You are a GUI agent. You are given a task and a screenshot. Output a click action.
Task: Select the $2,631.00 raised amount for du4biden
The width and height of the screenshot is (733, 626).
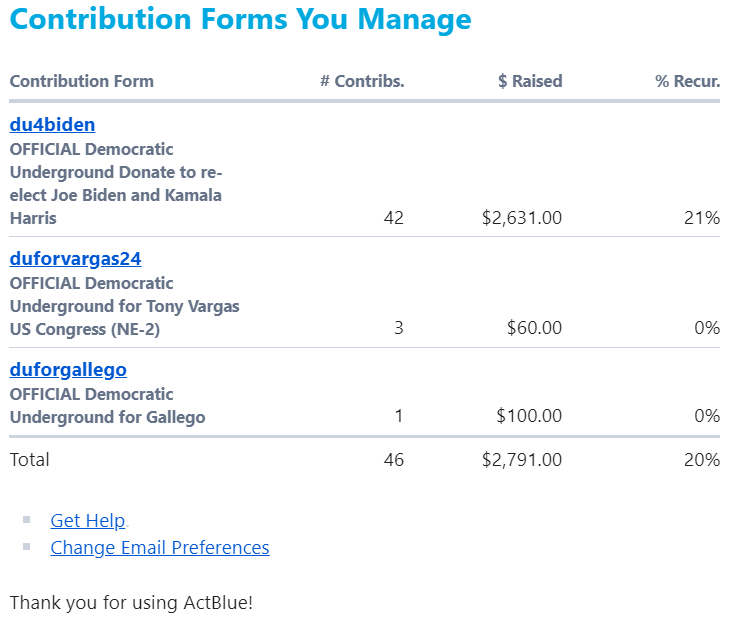(522, 218)
